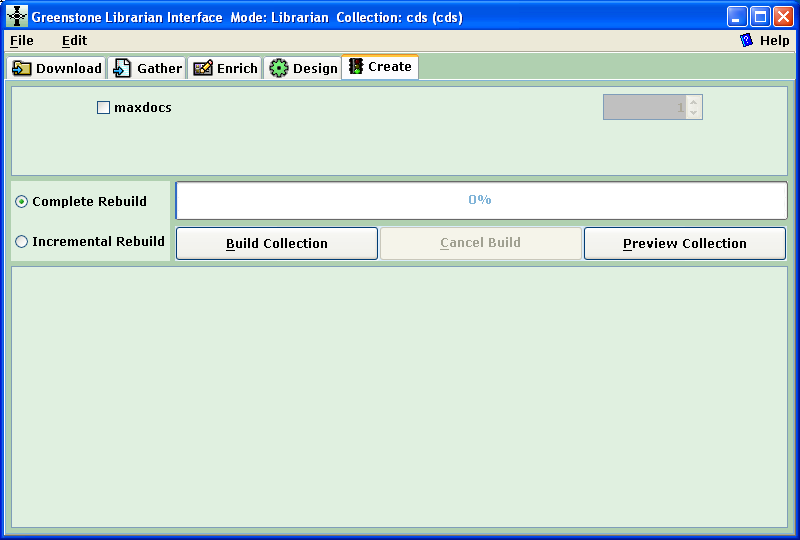Click the Preview Collection button
800x540 pixels.
(684, 244)
